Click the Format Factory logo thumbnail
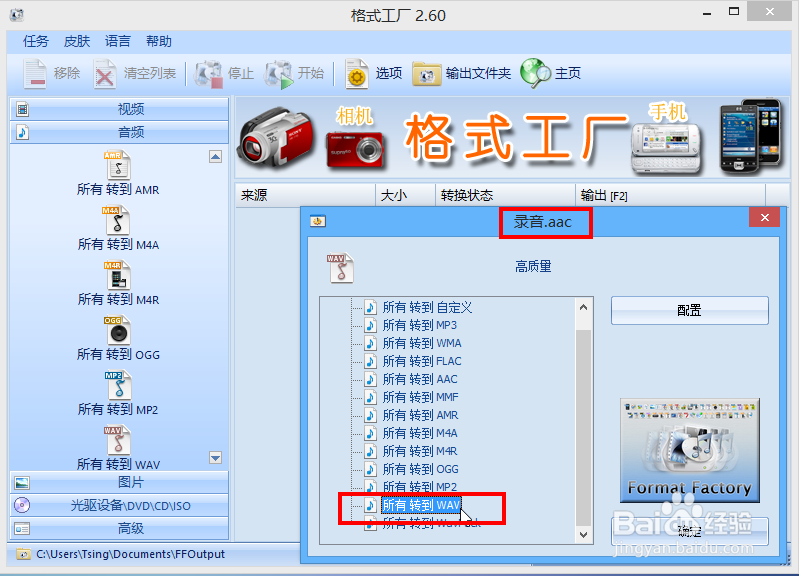 pyautogui.click(x=690, y=451)
